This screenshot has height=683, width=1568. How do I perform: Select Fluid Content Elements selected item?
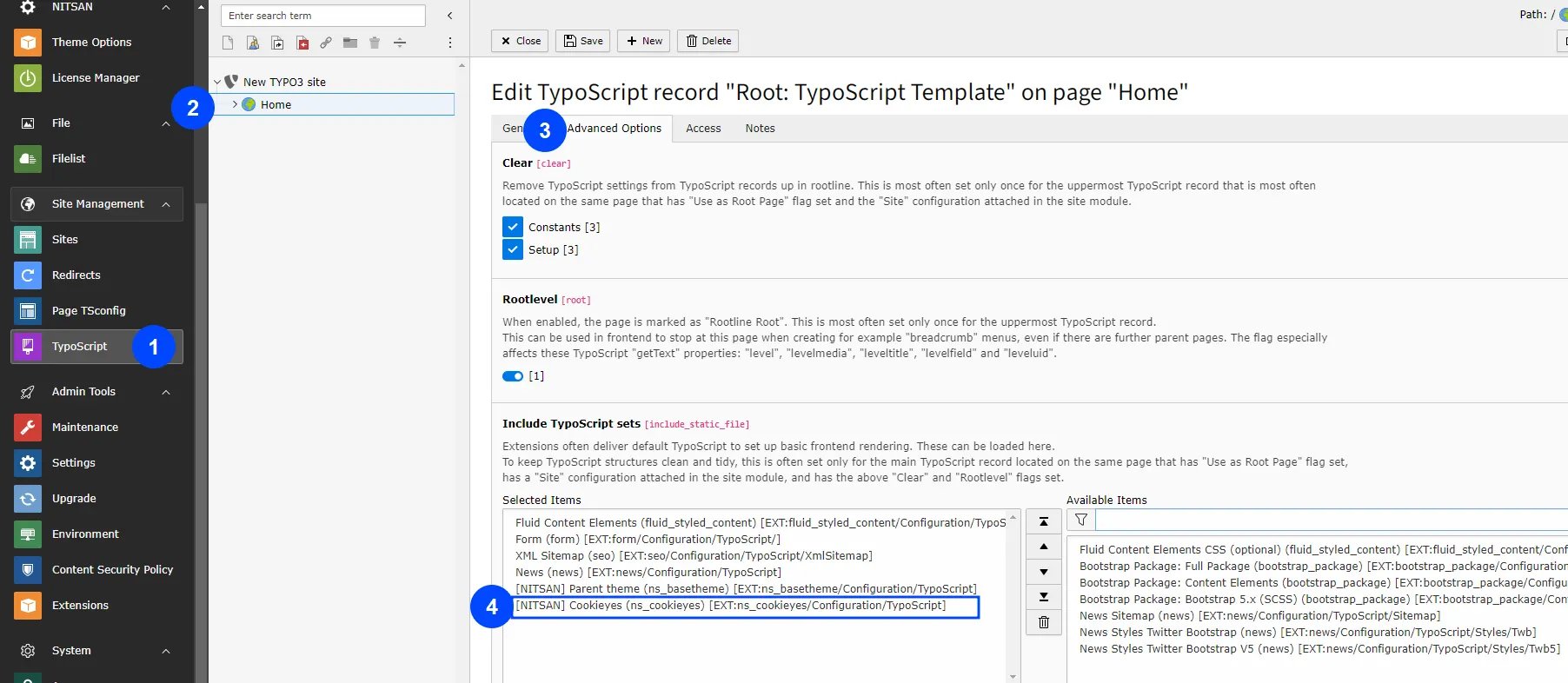[x=761, y=523]
